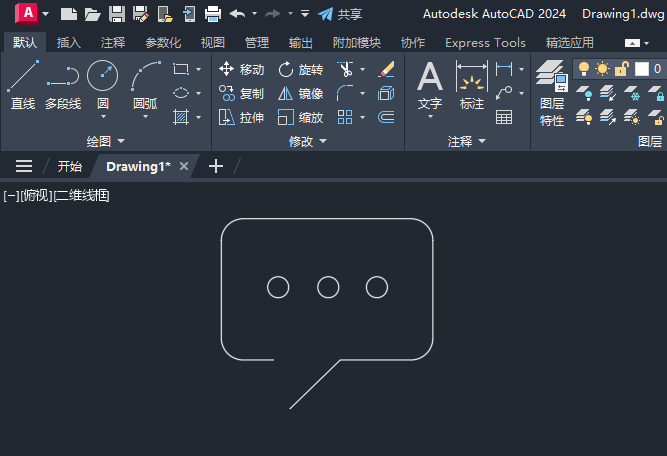Screen dimensions: 667x456
Task: Open the Default (默认) ribbon tab
Action: (x=25, y=43)
